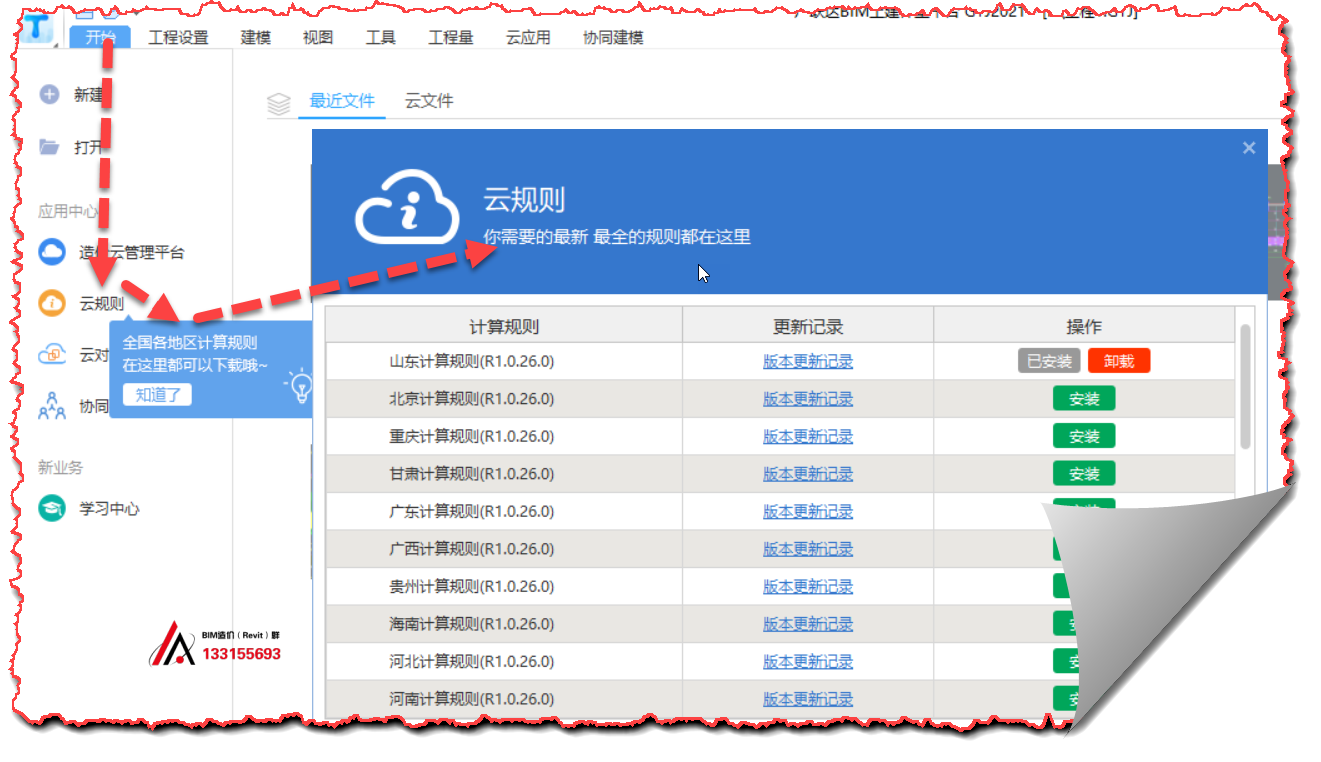Viewport: 1321px width, 762px height.
Task: Open the 视图 menu
Action: pos(318,38)
